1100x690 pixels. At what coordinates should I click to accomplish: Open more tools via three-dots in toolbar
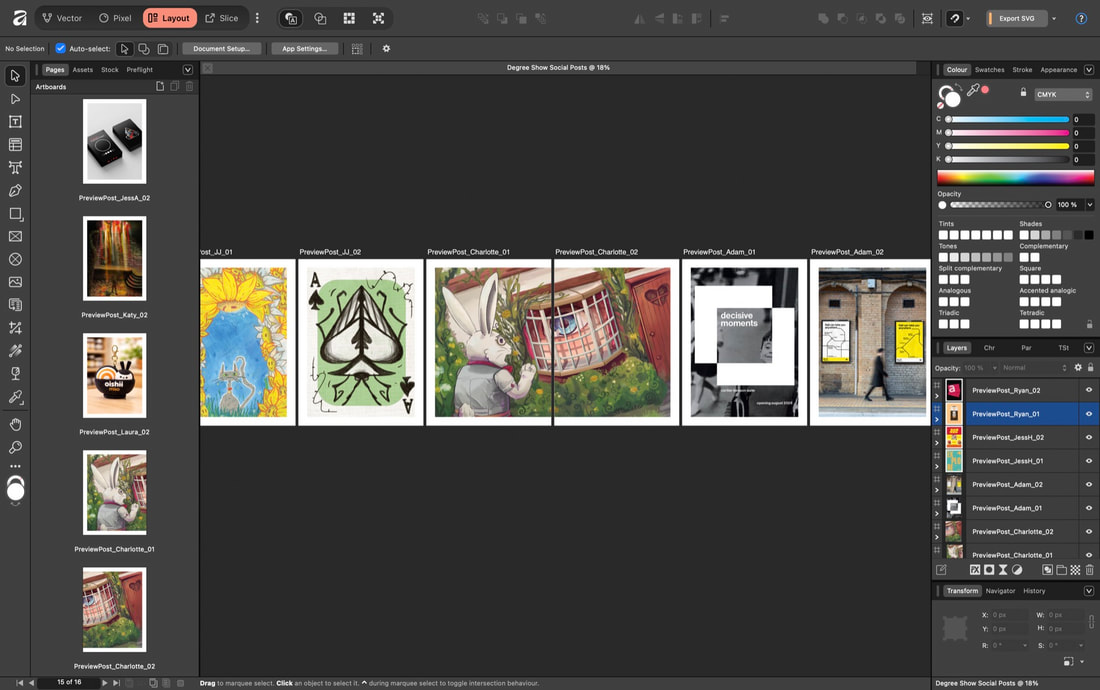[15, 466]
